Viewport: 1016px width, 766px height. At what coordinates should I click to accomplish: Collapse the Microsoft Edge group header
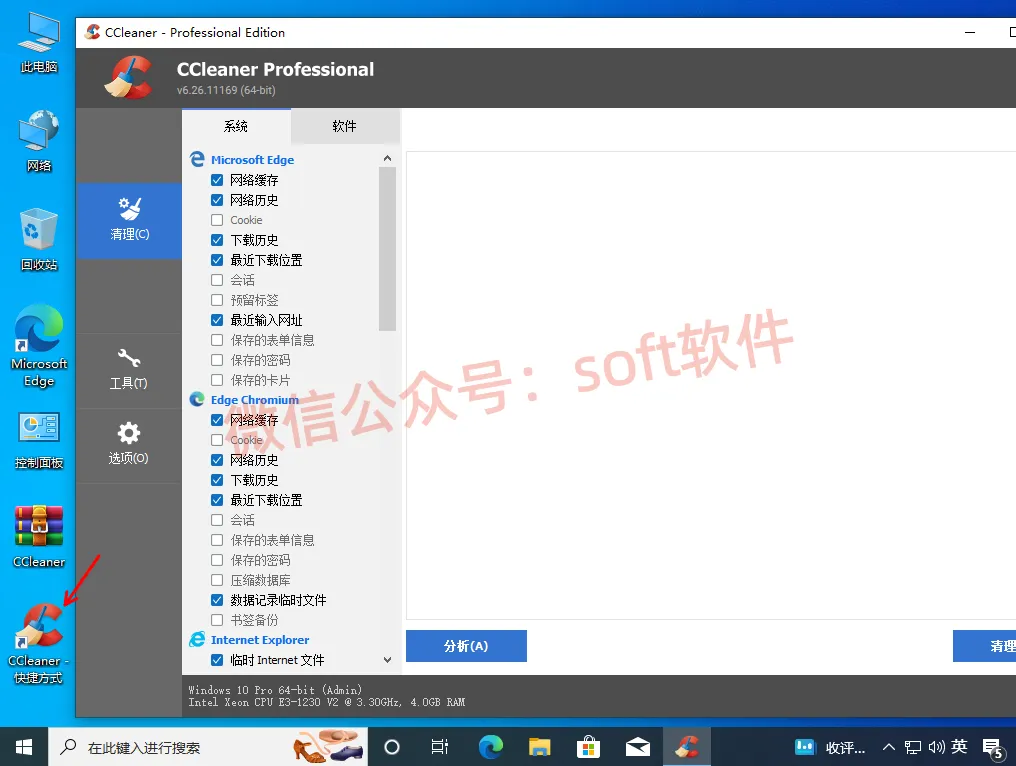(x=252, y=159)
